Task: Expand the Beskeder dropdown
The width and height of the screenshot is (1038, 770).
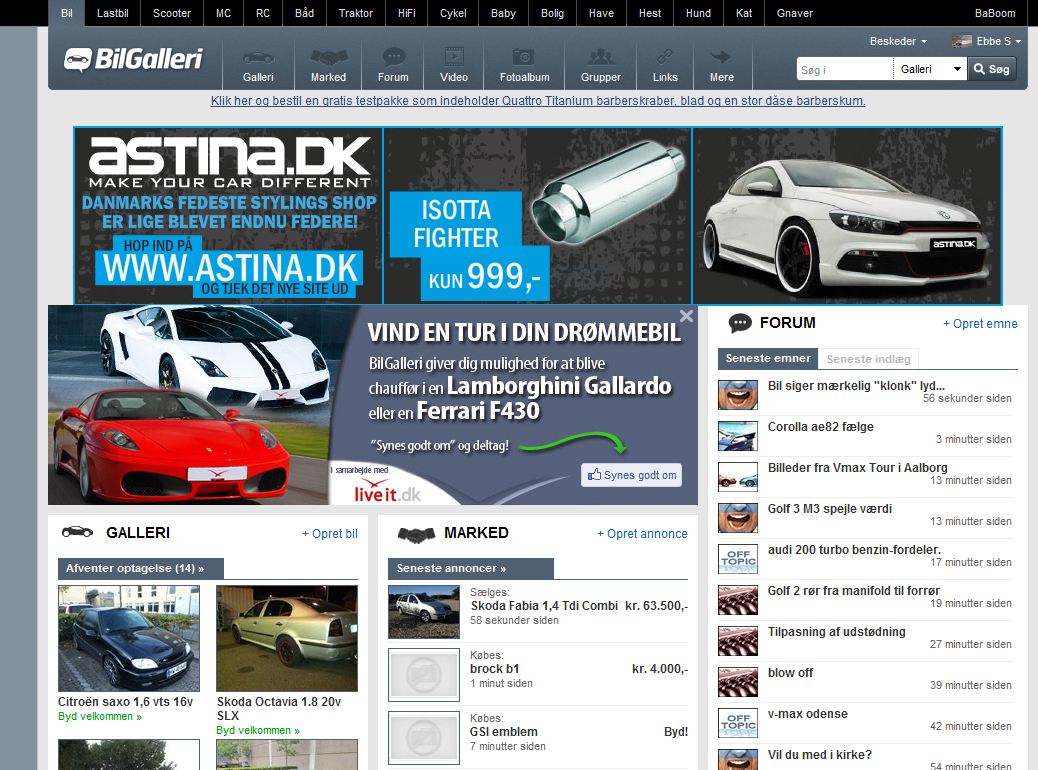Action: coord(898,41)
